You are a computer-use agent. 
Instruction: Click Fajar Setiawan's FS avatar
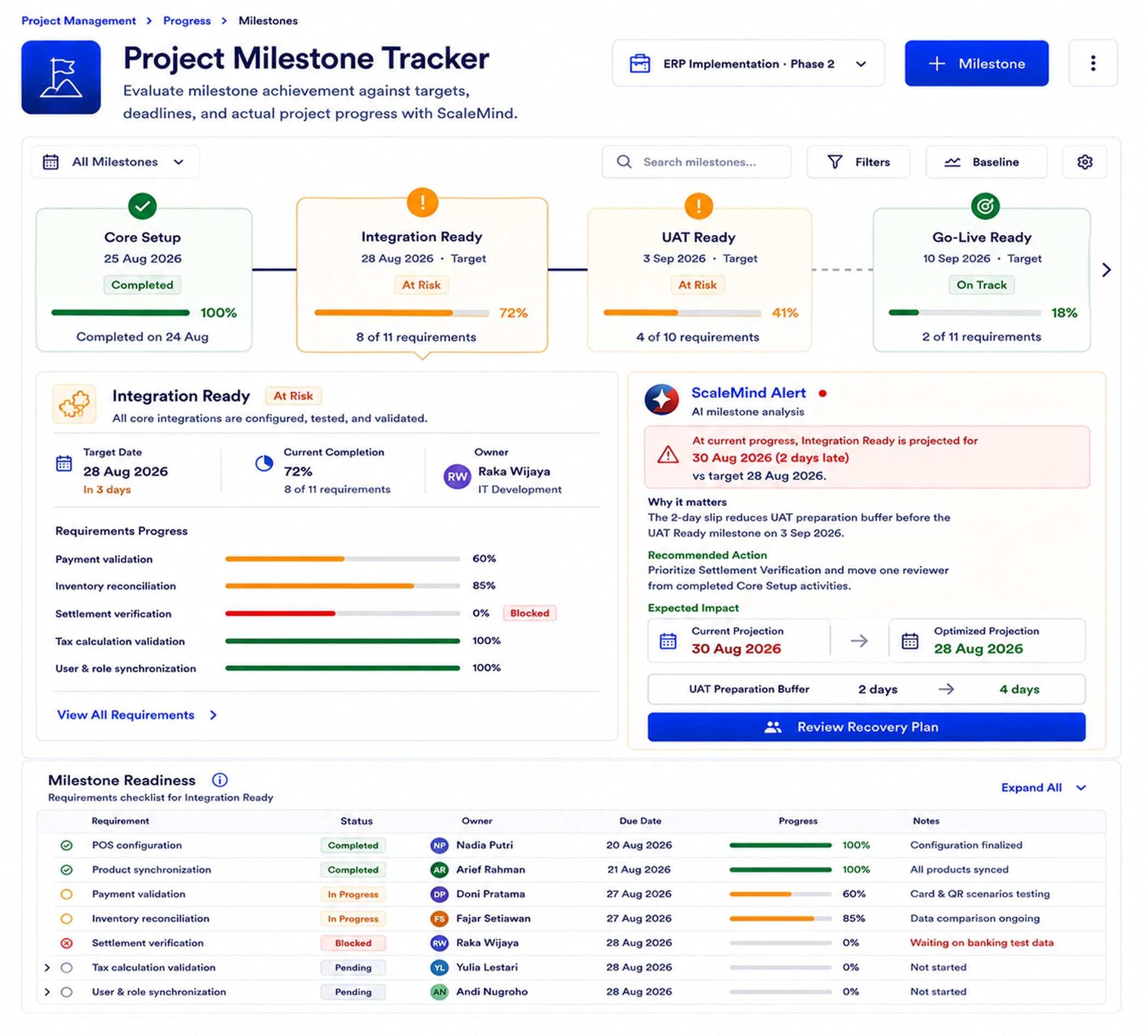[x=439, y=919]
